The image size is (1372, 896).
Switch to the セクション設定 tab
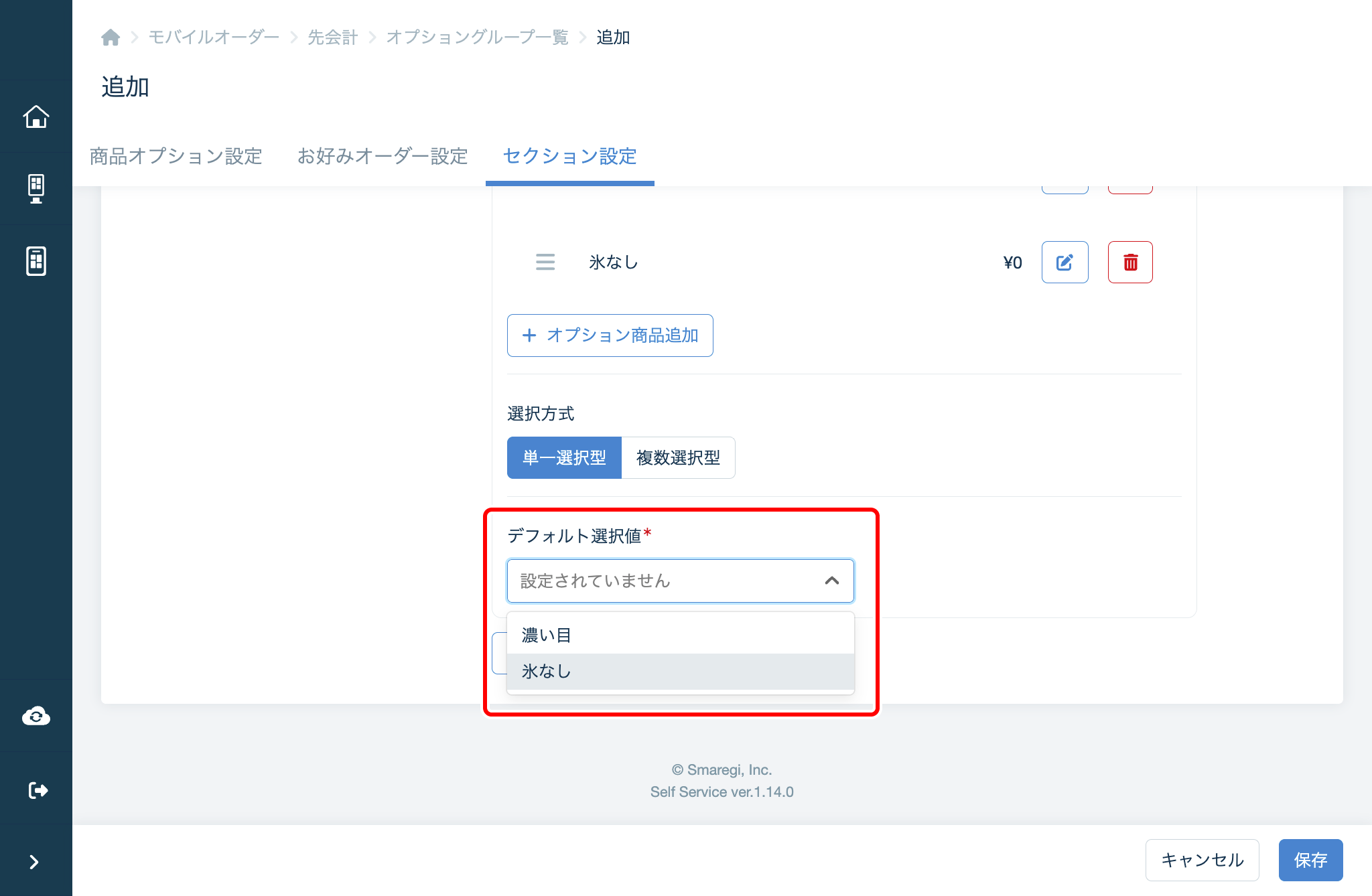point(569,156)
